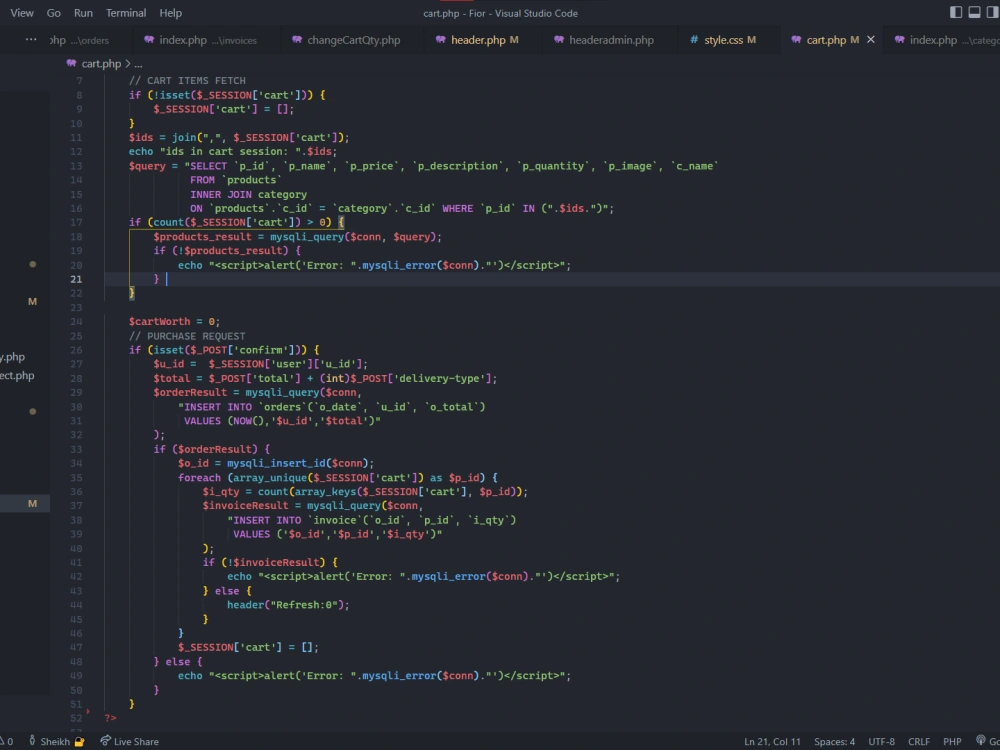
Task: Open the three-dots overflow menu above sidebar
Action: (31, 40)
